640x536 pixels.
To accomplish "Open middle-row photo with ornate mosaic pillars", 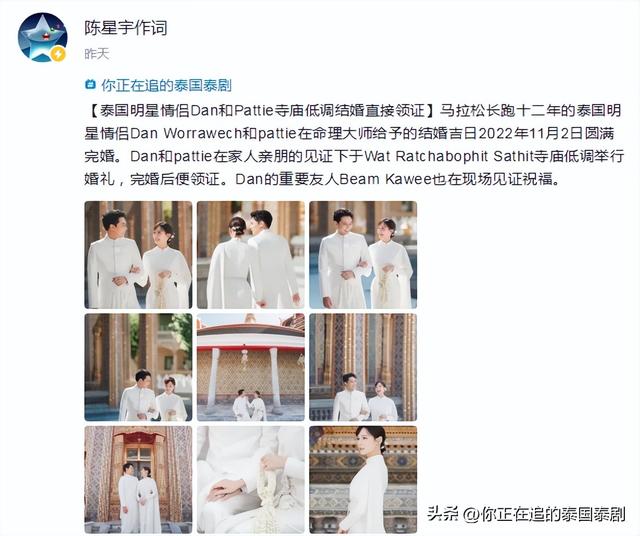I will (x=363, y=367).
